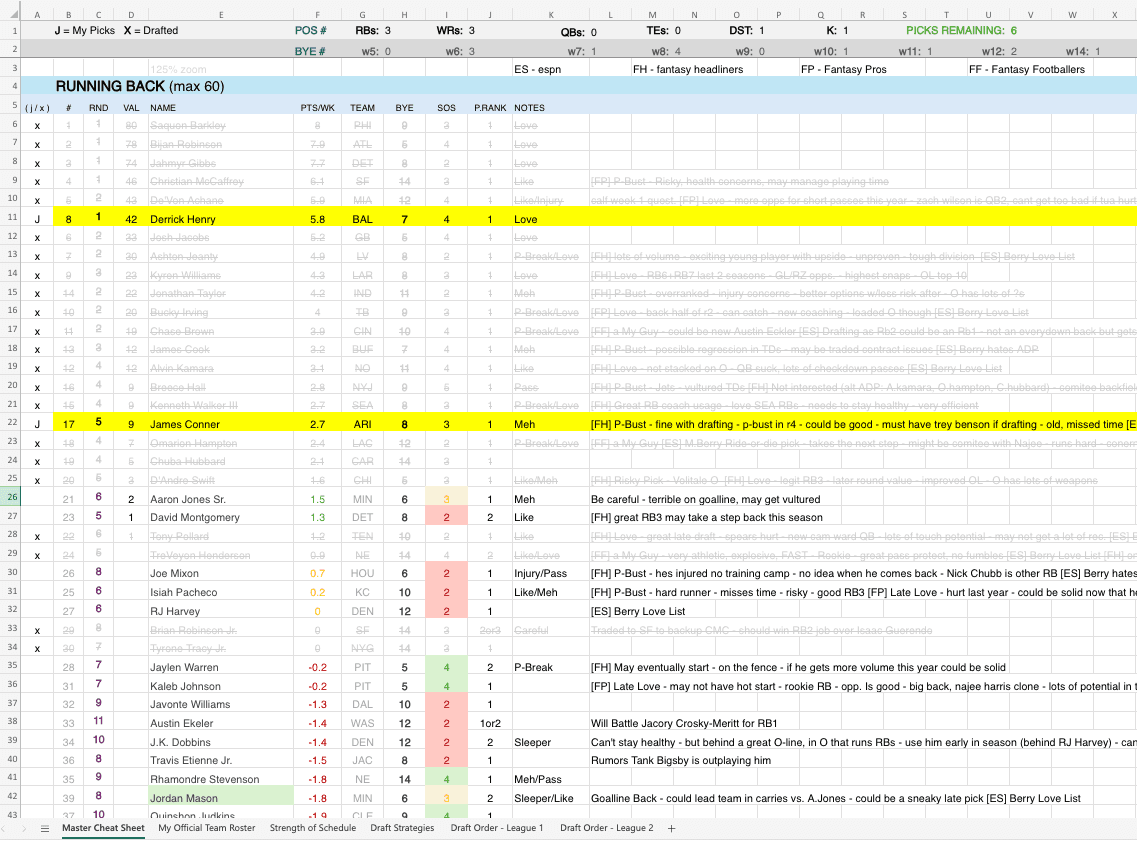Click the P.RANK column label
Viewport: 1137px width, 842px height.
point(490,107)
